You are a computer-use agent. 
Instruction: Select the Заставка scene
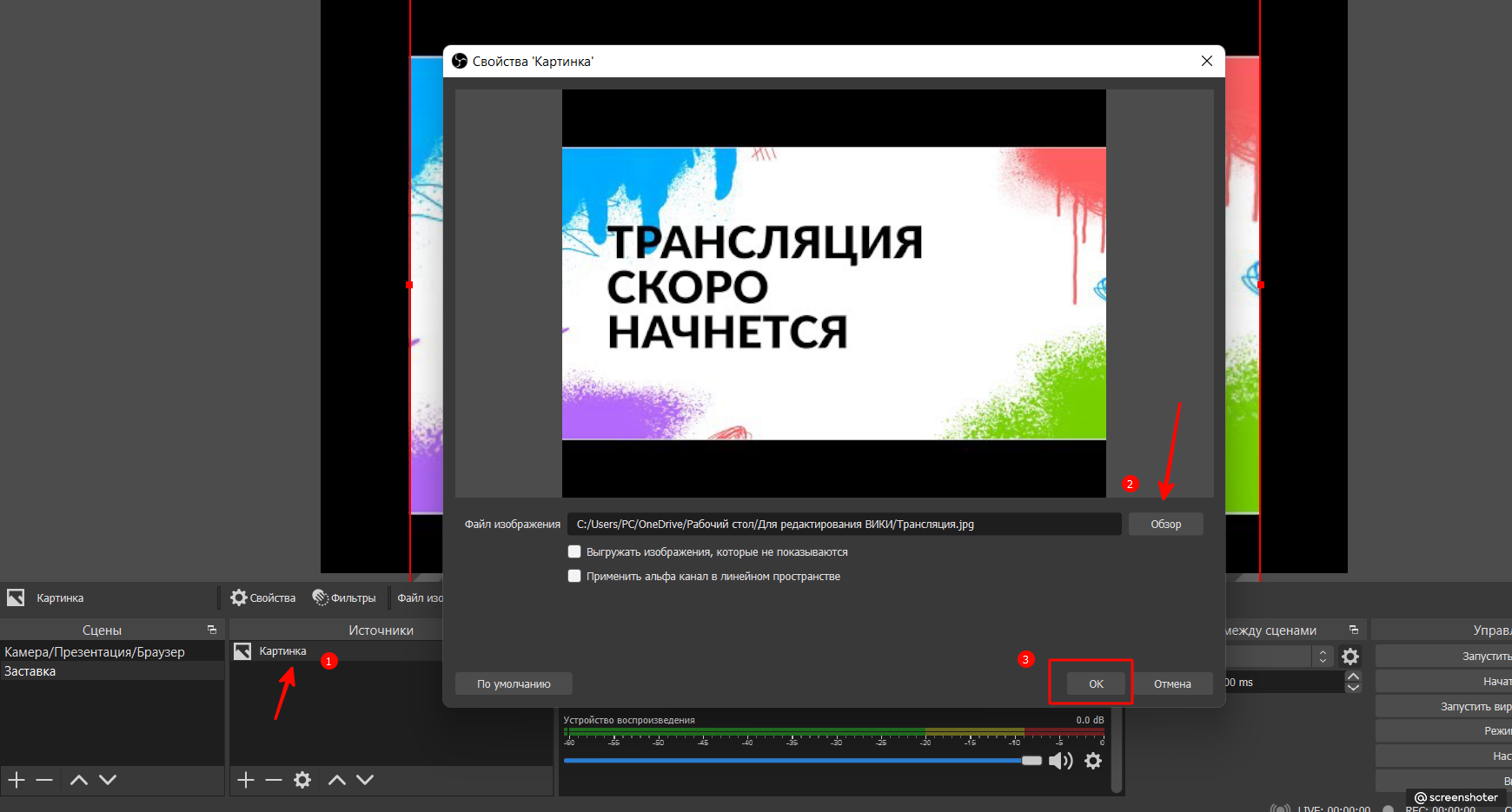click(x=30, y=671)
